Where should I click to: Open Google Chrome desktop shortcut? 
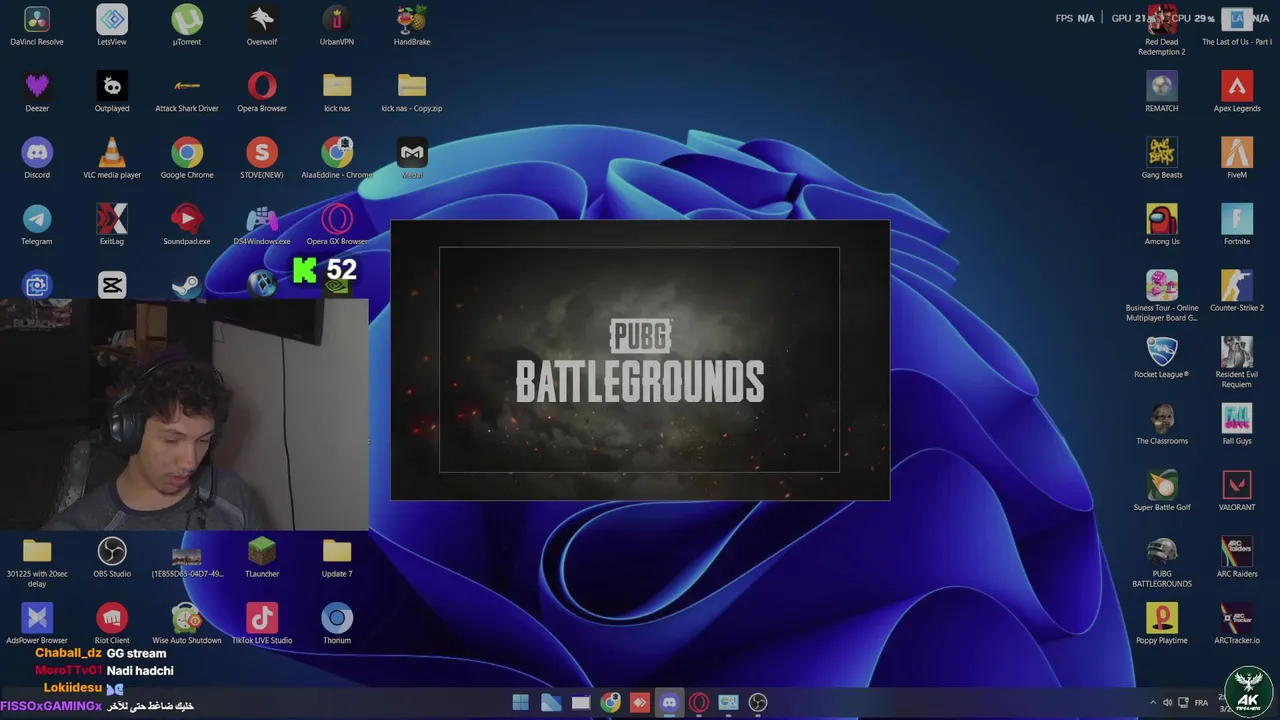pyautogui.click(x=187, y=159)
